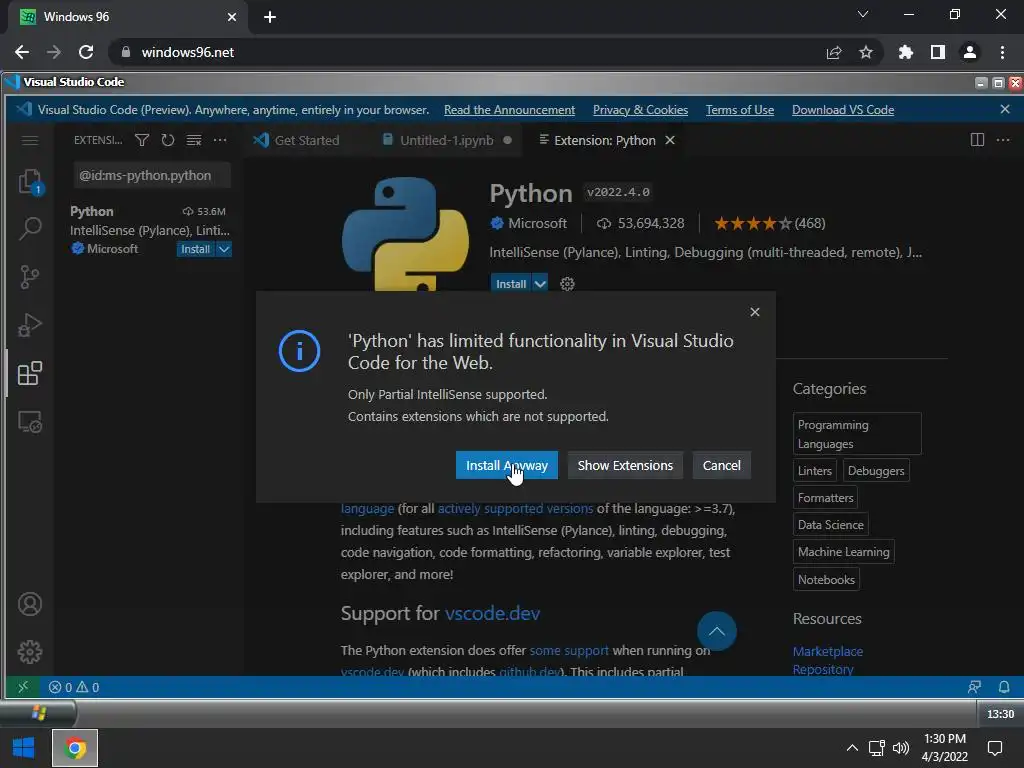
Task: Close the limited functionality dialog
Action: [x=755, y=312]
